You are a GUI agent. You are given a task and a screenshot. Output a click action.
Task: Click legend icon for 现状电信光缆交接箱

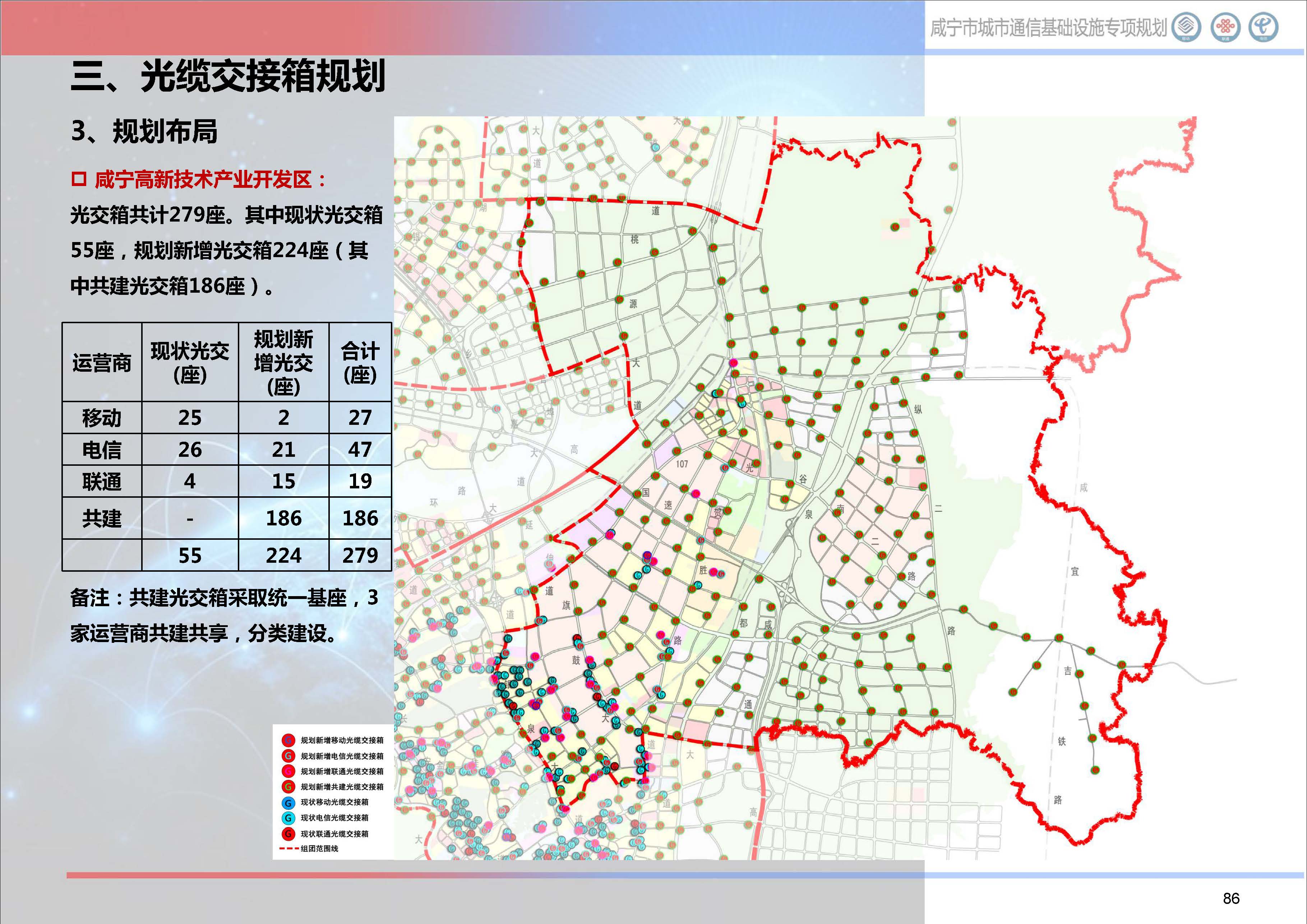pyautogui.click(x=288, y=818)
